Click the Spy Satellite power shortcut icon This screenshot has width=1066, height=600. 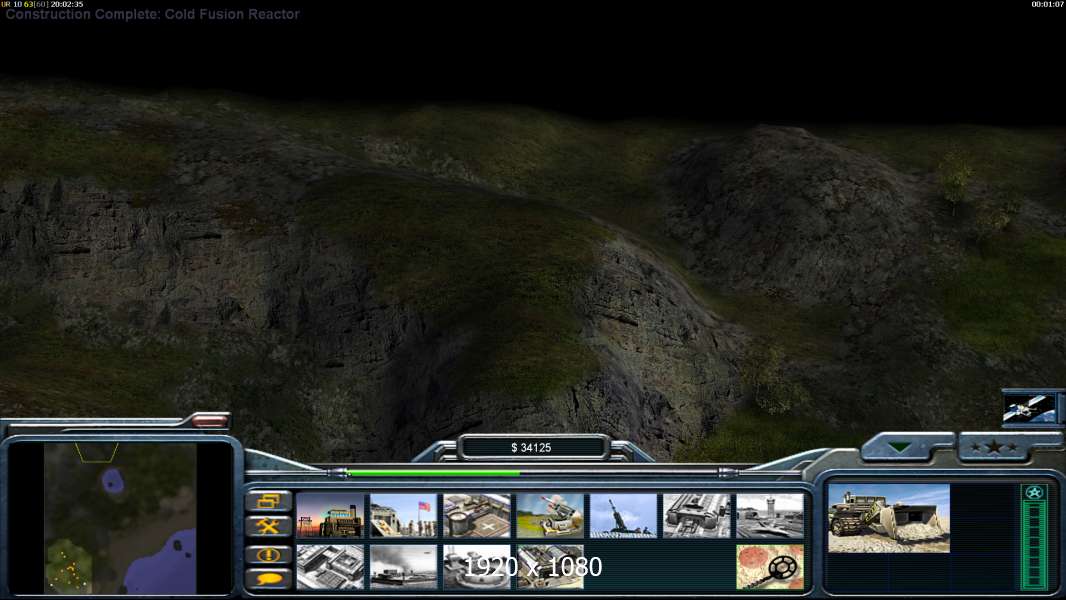coord(1030,408)
